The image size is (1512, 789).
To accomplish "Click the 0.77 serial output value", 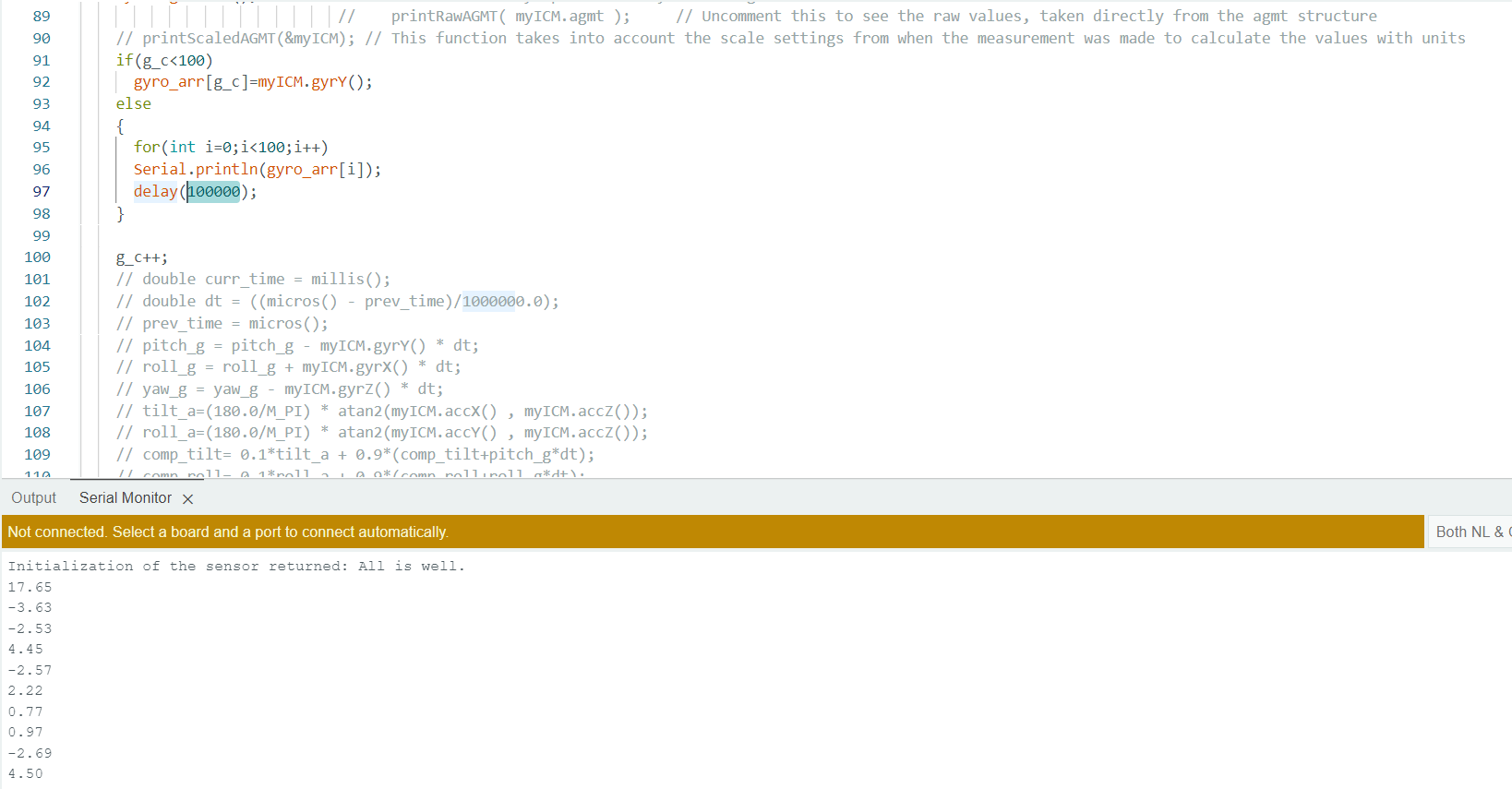I will pyautogui.click(x=26, y=712).
